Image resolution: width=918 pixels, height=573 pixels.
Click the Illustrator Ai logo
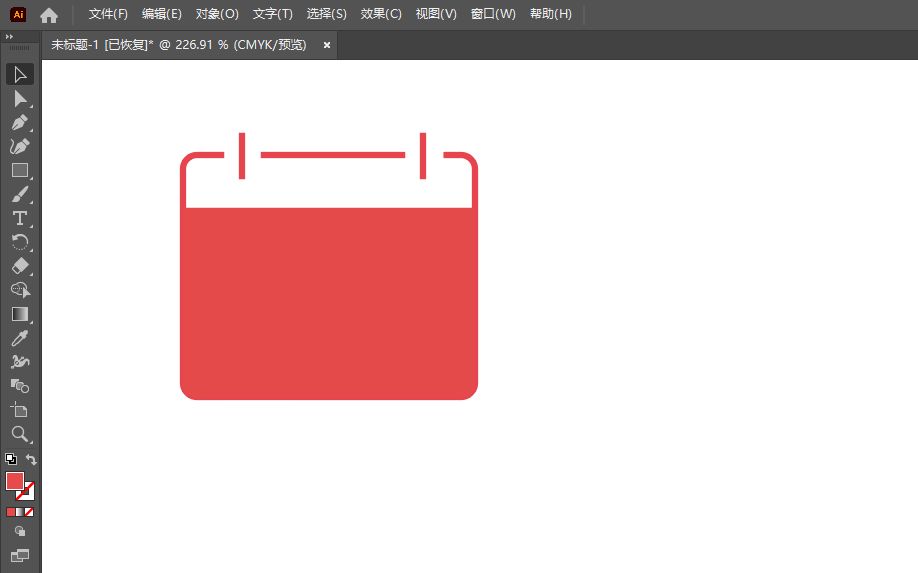point(18,15)
